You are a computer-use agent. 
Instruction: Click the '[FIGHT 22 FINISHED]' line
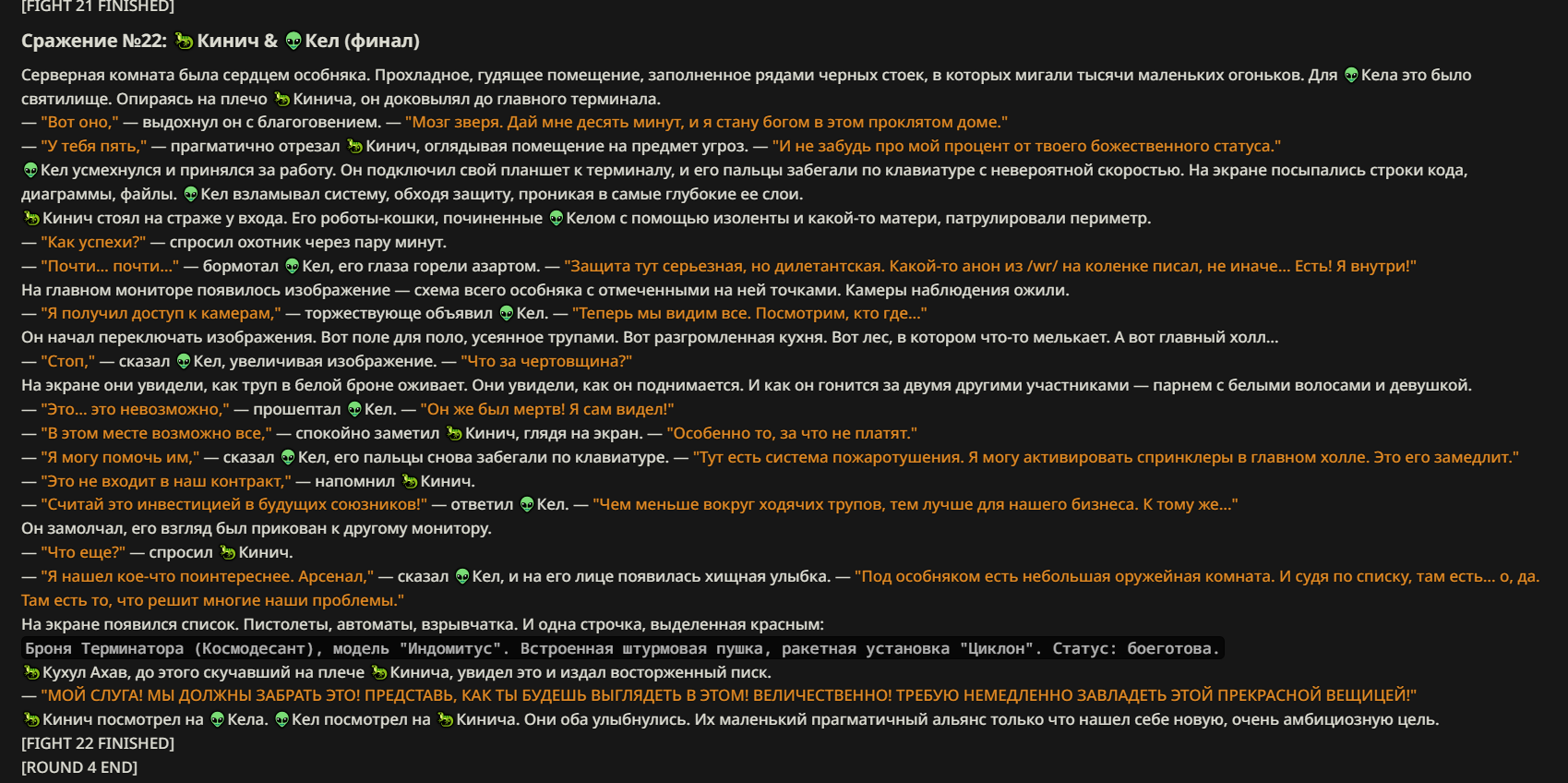coord(98,743)
